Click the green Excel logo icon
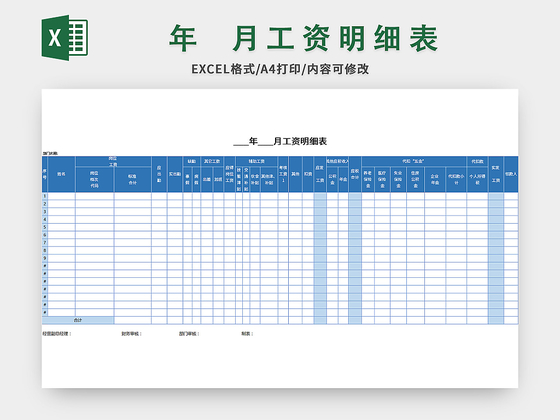The image size is (560, 420). point(65,38)
